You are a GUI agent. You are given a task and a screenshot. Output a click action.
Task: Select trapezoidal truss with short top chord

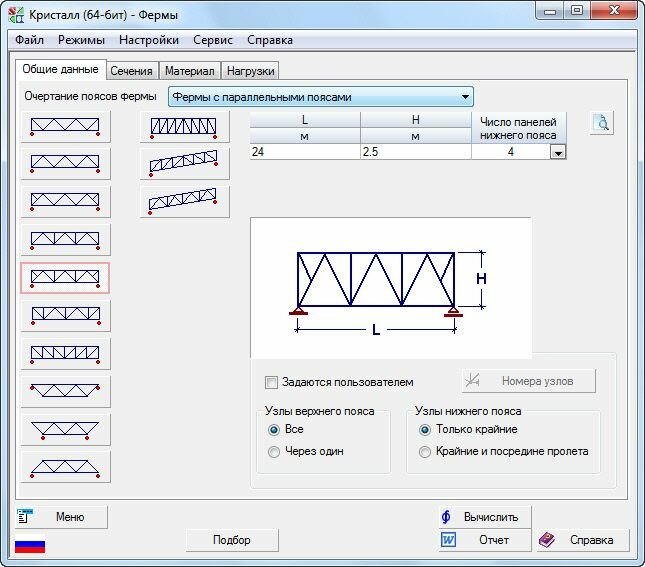[65, 467]
